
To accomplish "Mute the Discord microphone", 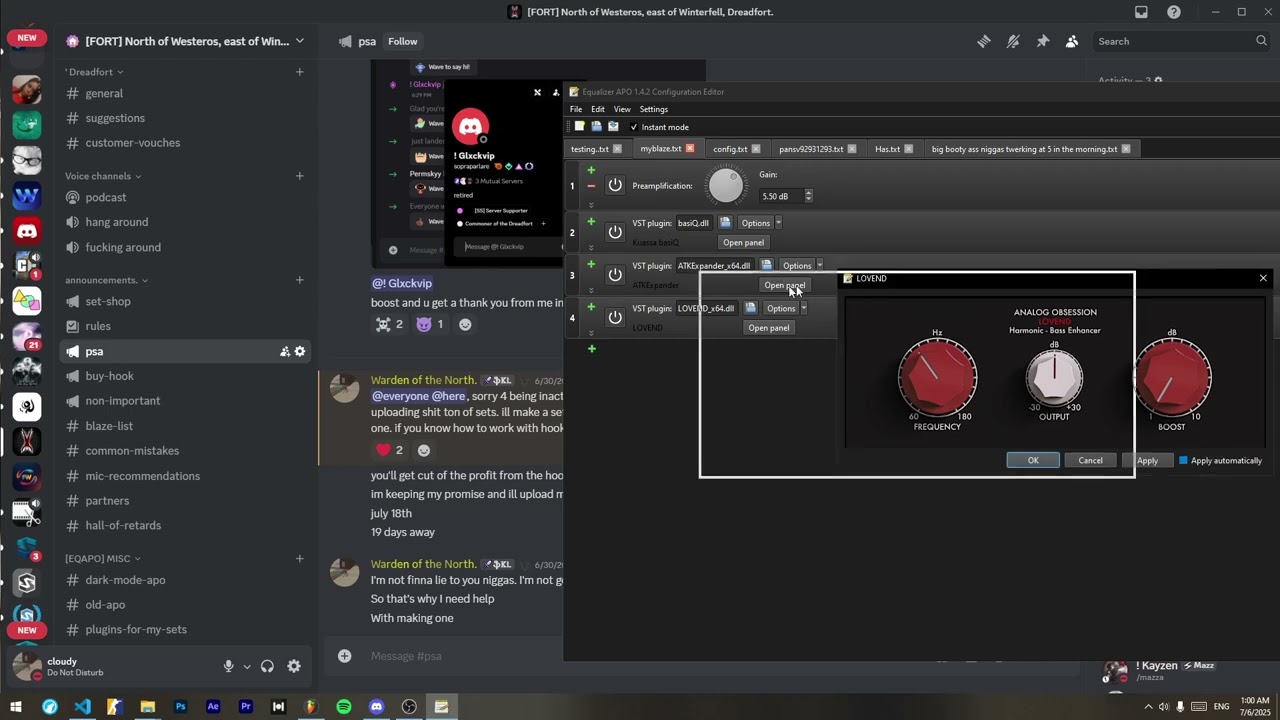I will point(229,666).
